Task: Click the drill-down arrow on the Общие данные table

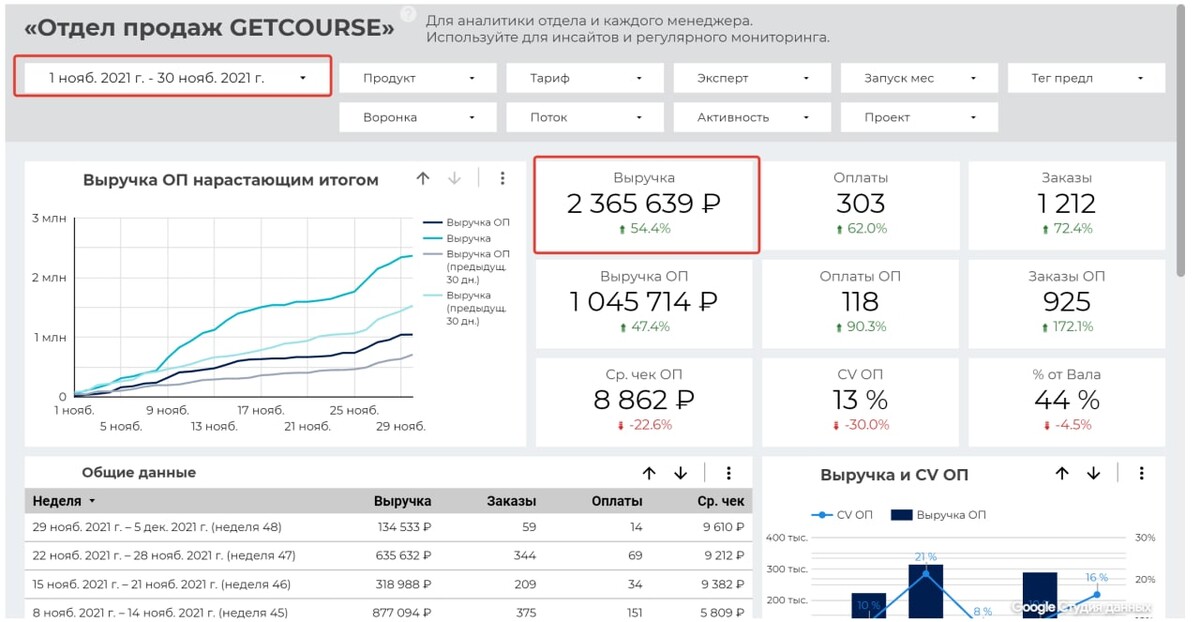Action: pos(681,473)
